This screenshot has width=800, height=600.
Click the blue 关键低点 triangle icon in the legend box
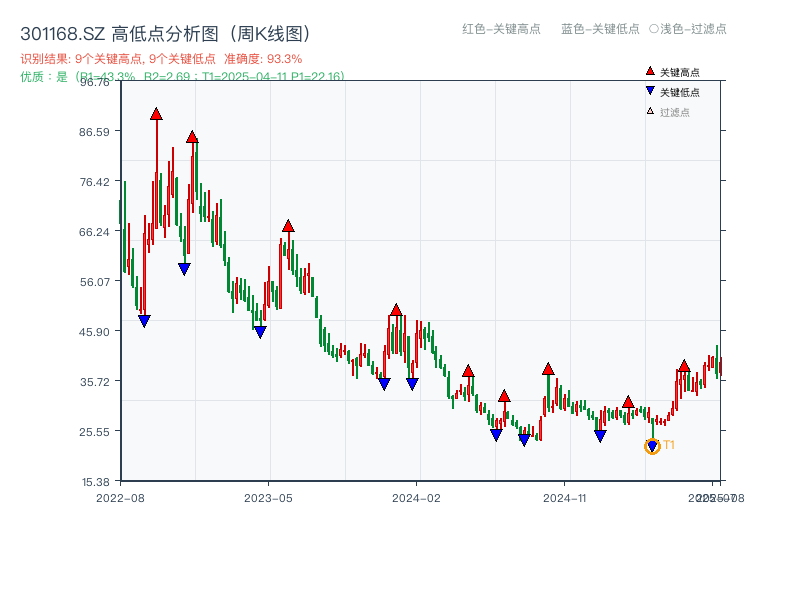(651, 92)
